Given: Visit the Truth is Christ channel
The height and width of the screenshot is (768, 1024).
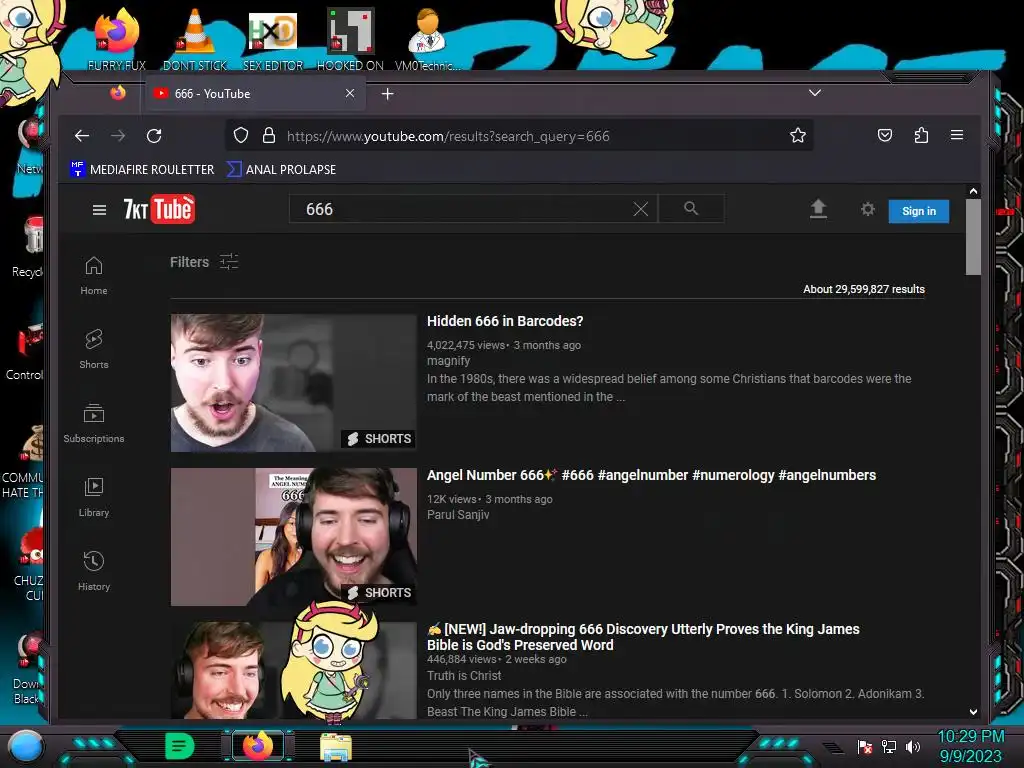Looking at the screenshot, I should point(464,676).
